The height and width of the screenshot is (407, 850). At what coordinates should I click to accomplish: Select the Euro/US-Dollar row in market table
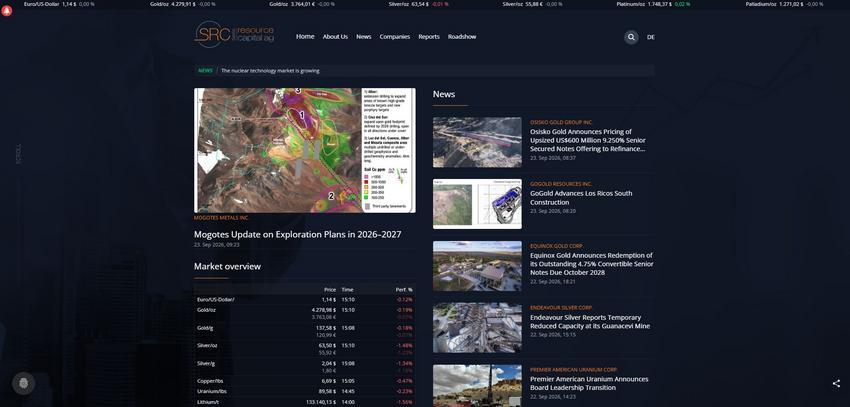click(305, 299)
